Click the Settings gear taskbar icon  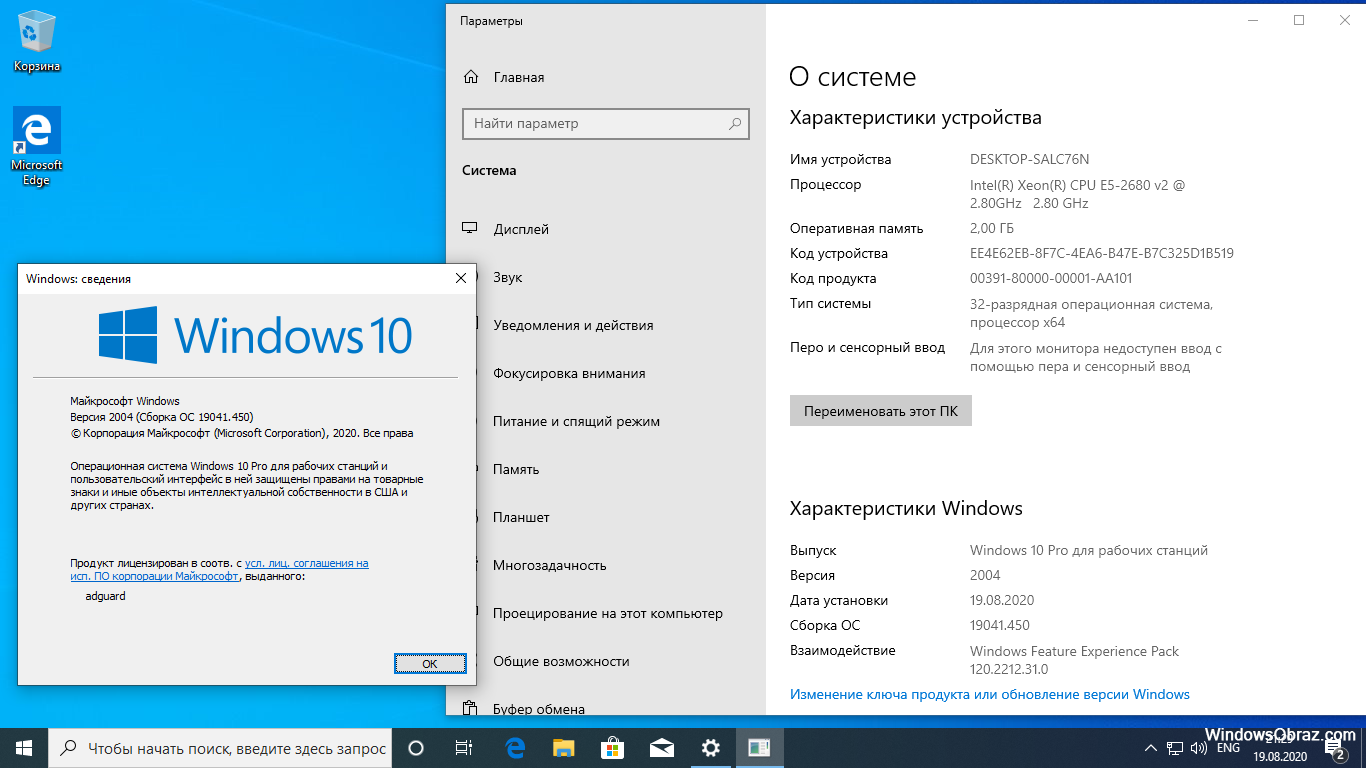(x=711, y=748)
